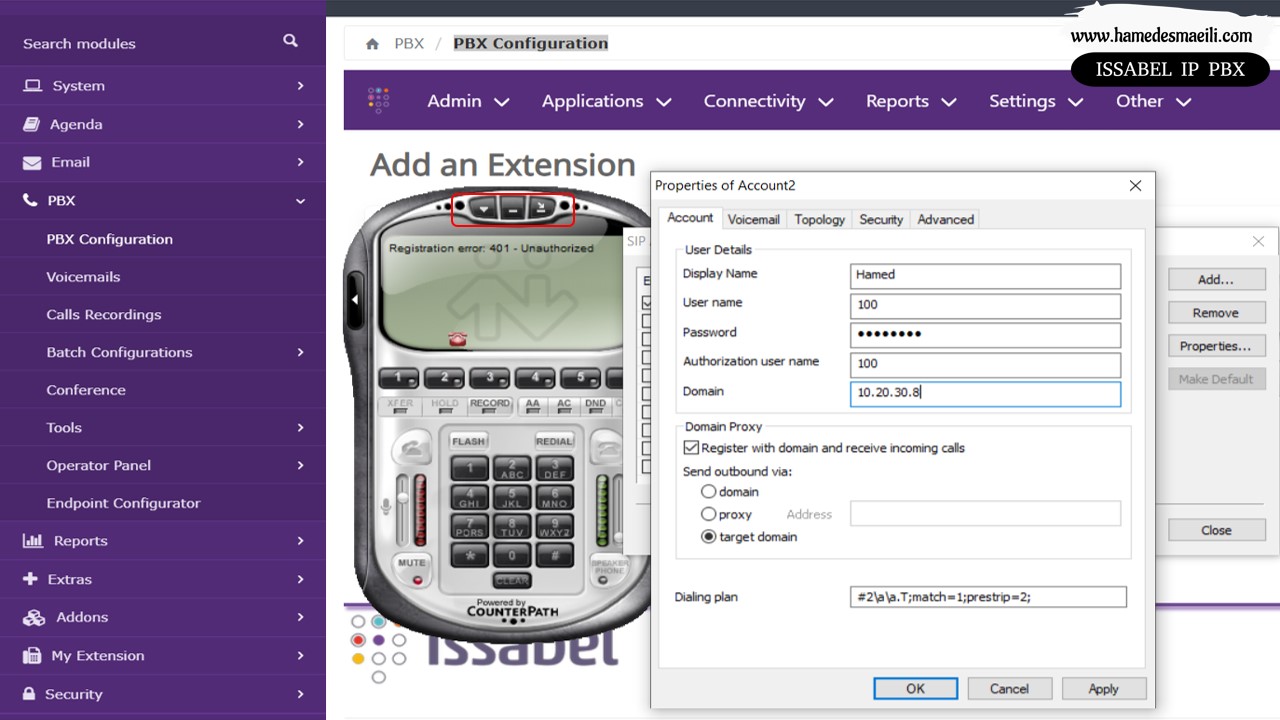
Task: Open the Topology tab
Action: [x=819, y=219]
